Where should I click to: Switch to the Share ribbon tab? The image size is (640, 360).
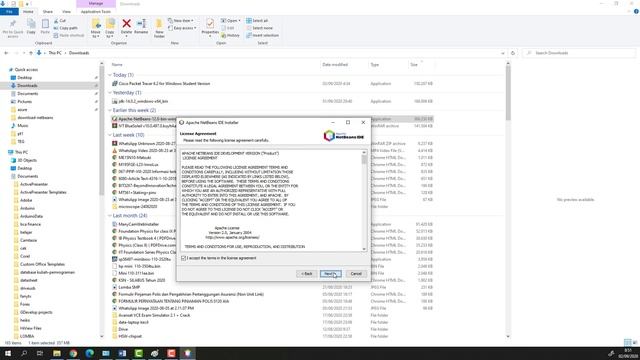(48, 12)
